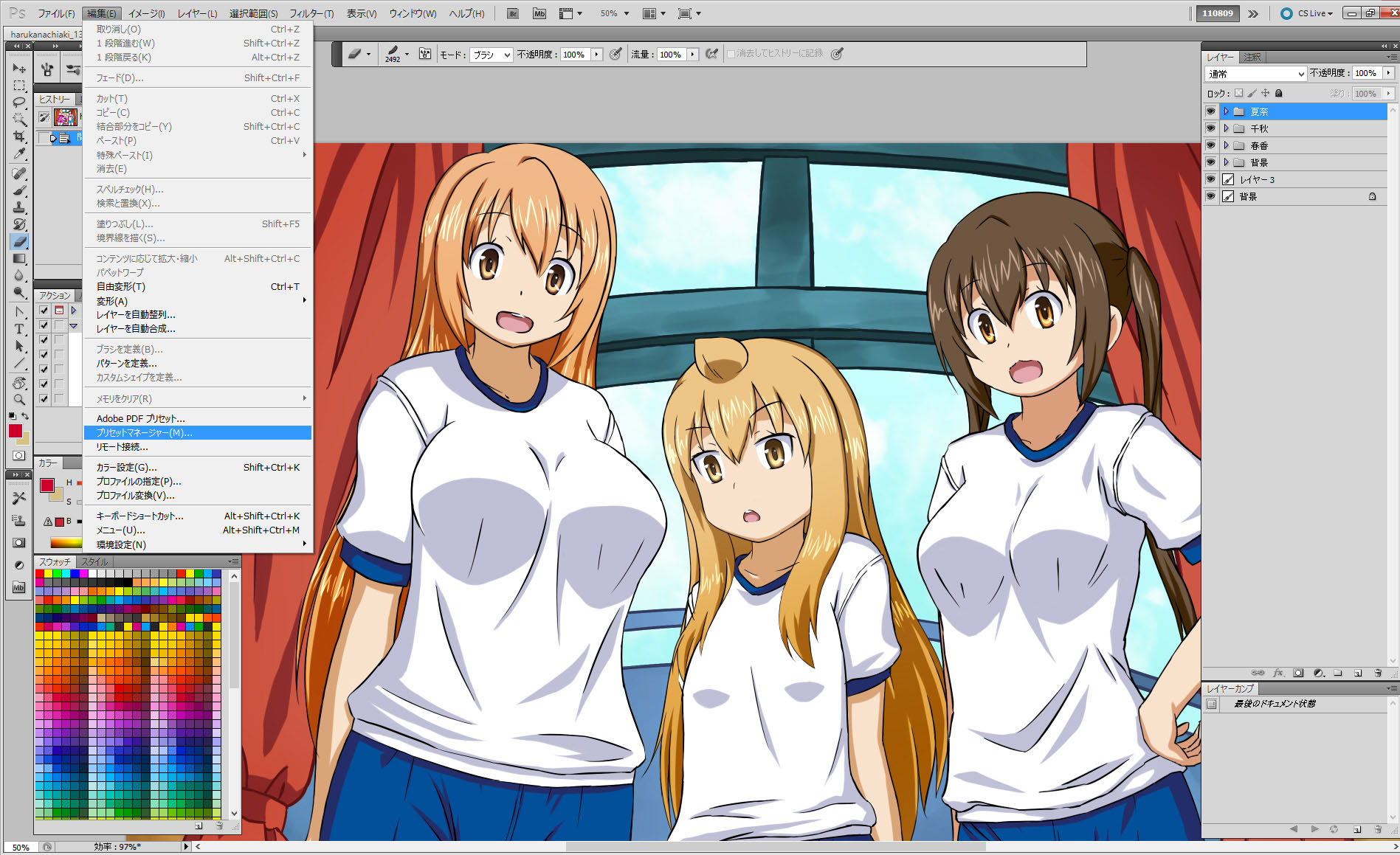Screen dimensions: 1400x855
Task: Select the Lasso tool
Action: tap(19, 103)
